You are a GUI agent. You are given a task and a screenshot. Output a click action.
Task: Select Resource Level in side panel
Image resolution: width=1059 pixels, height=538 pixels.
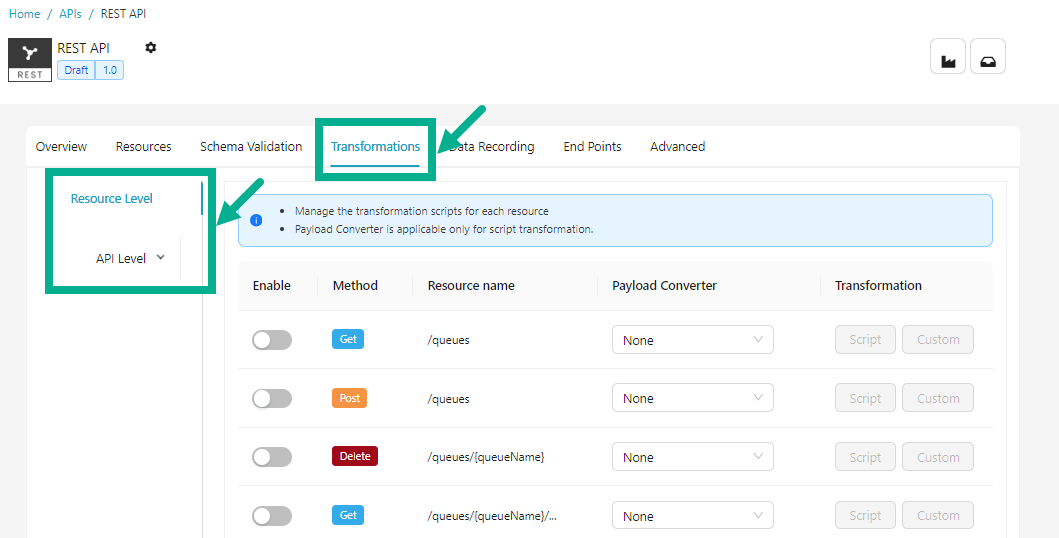111,198
